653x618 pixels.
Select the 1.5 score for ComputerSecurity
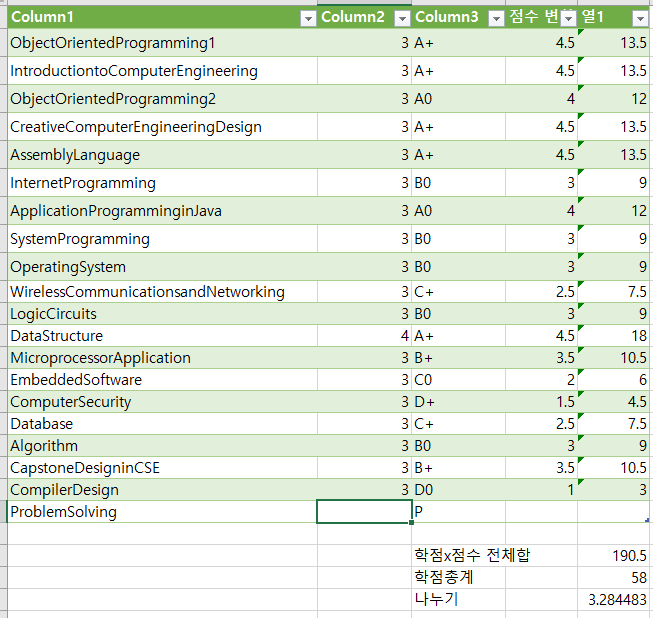(x=541, y=401)
